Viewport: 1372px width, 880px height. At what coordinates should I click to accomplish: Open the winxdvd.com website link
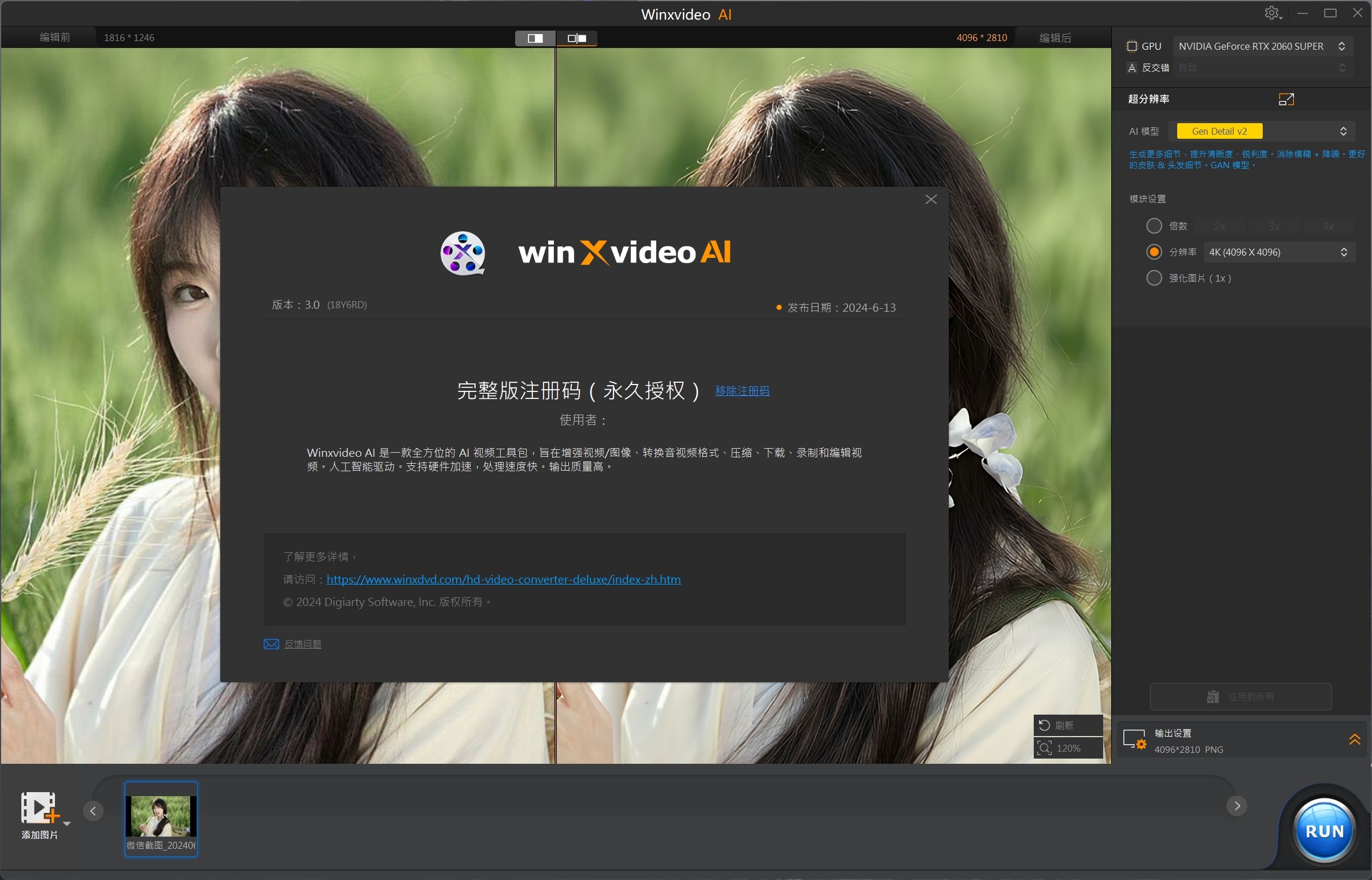tap(503, 579)
